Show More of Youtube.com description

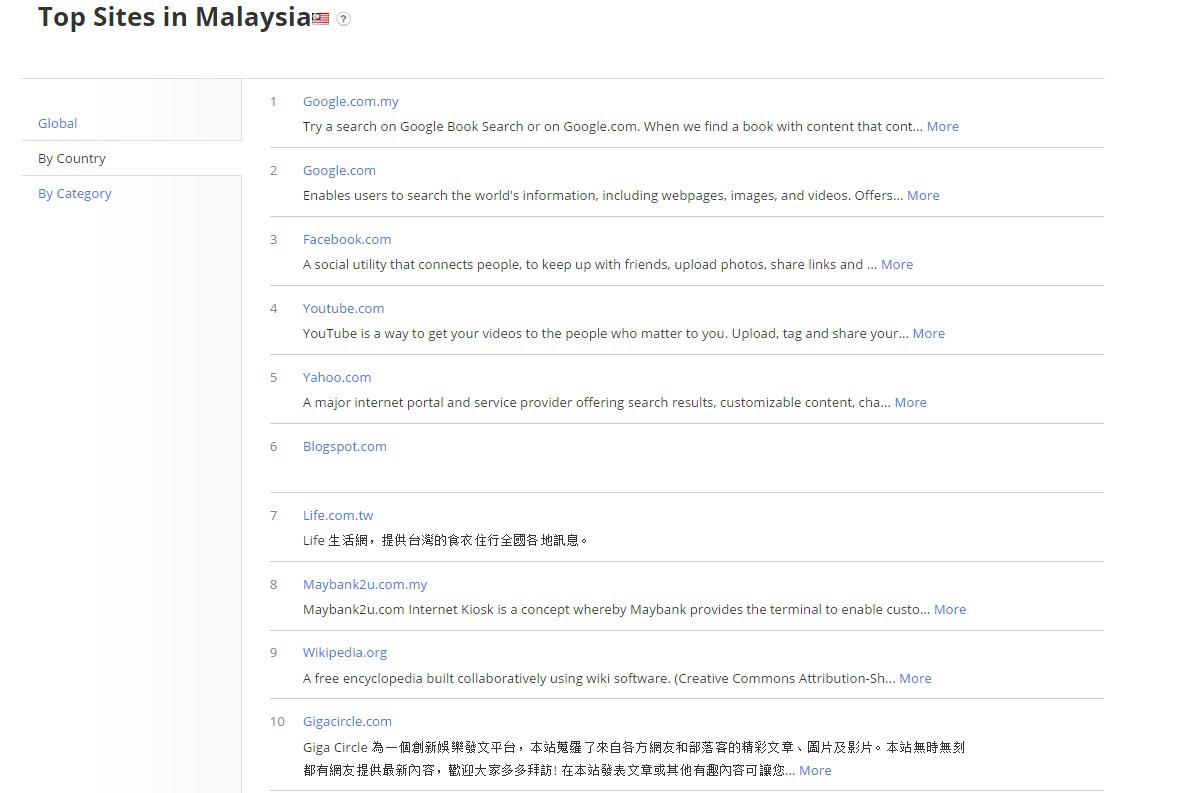[928, 333]
